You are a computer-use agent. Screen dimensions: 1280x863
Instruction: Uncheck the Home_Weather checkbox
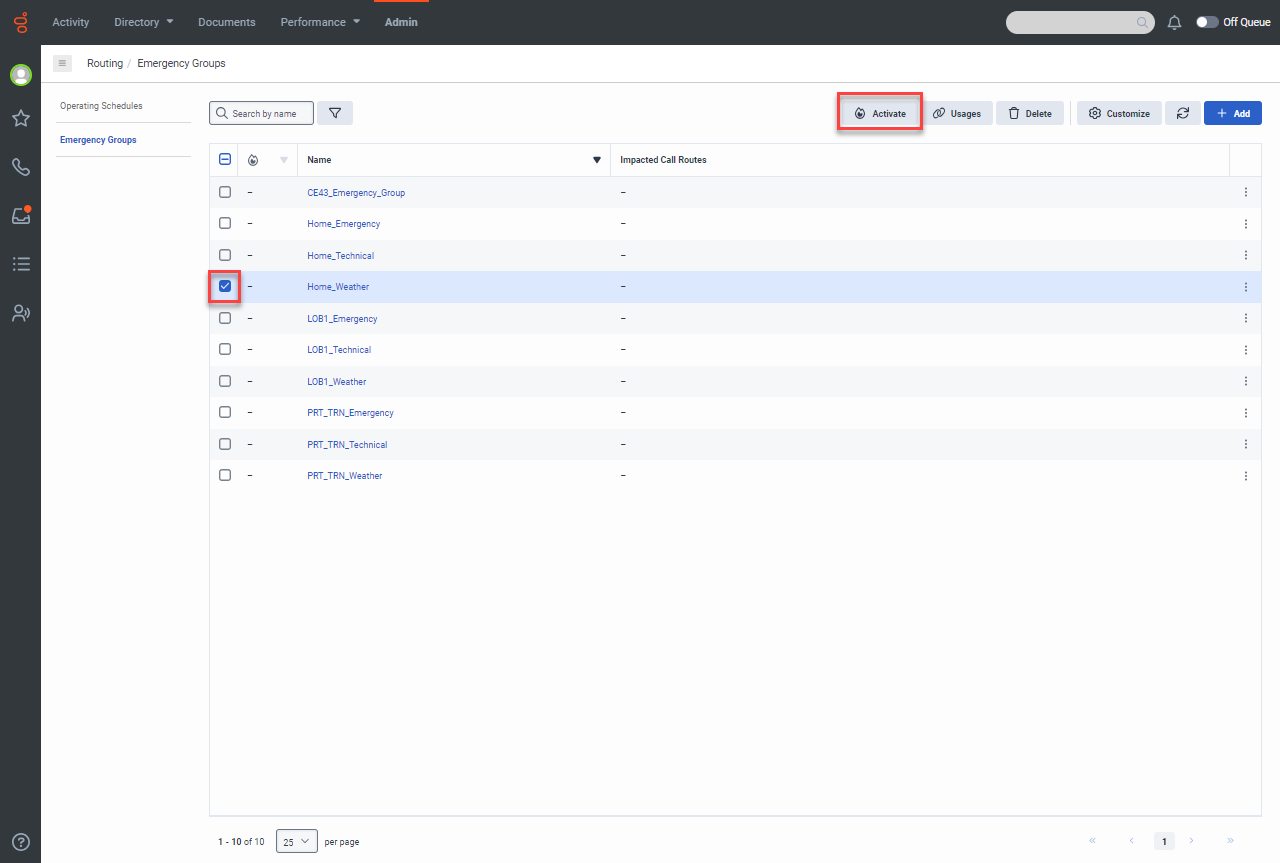point(225,286)
